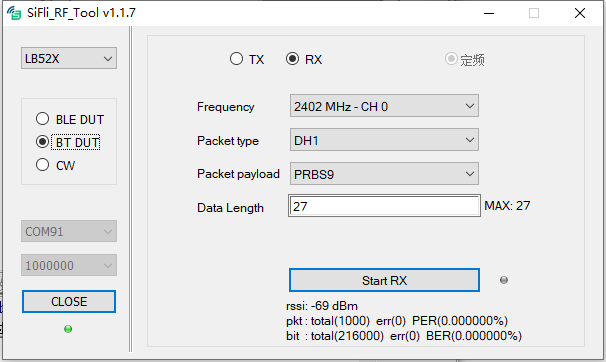The image size is (606, 362).
Task: Click the SiFli_RF_Tool v1.1.7 title text
Action: coord(81,13)
